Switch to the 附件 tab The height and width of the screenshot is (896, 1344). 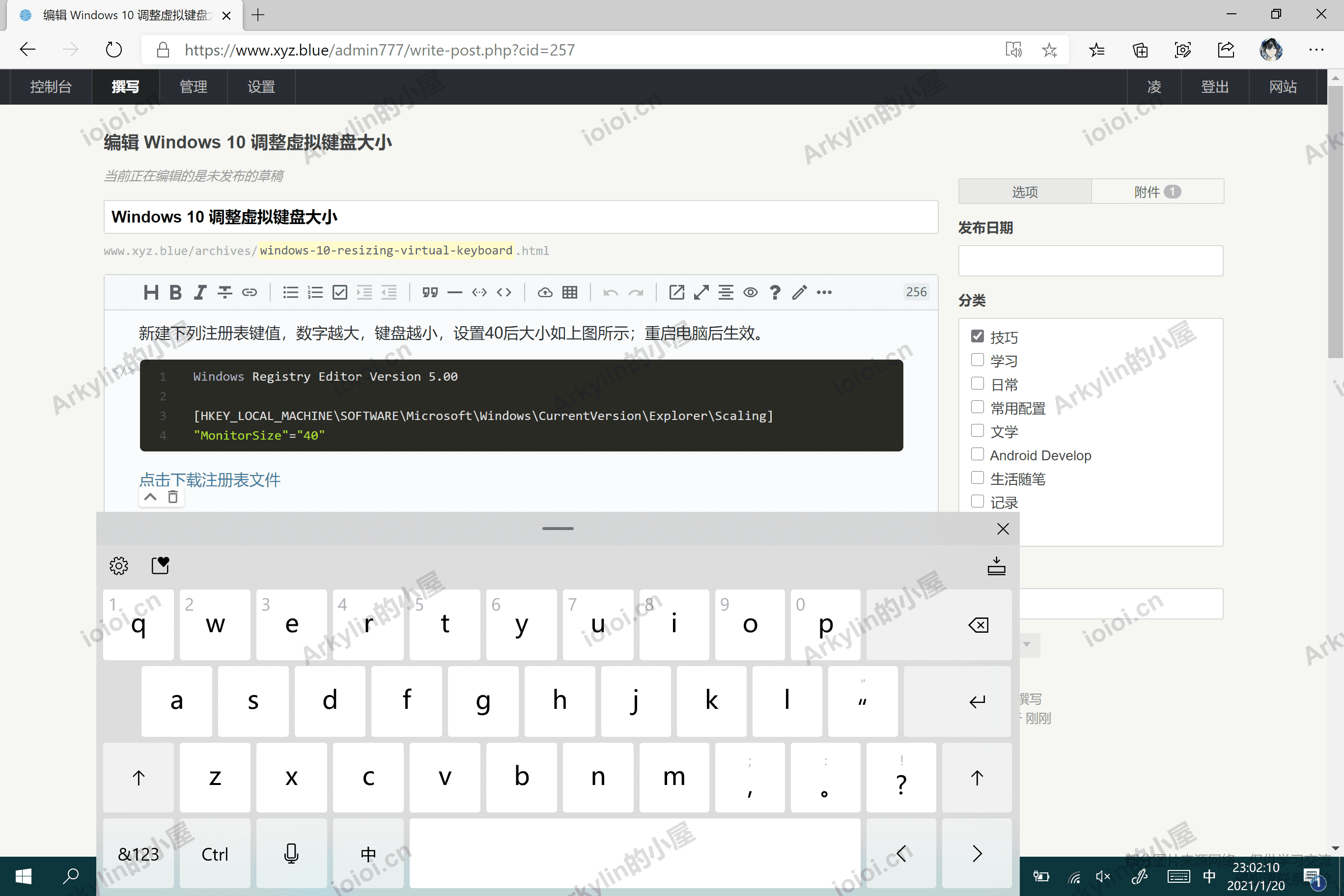(1157, 192)
